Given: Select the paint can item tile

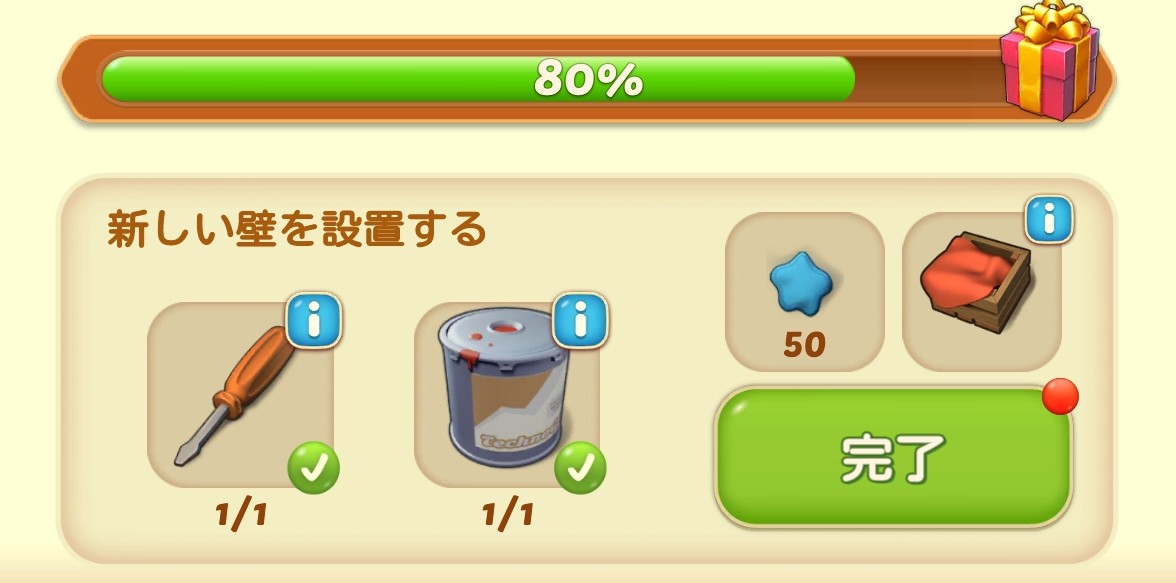Looking at the screenshot, I should click(x=507, y=395).
